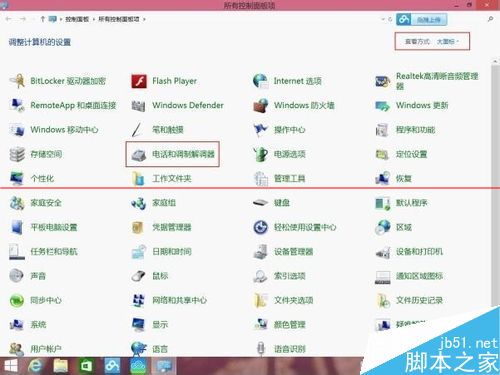
Task: Click 通知区域图标 link text
Action: click(419, 276)
